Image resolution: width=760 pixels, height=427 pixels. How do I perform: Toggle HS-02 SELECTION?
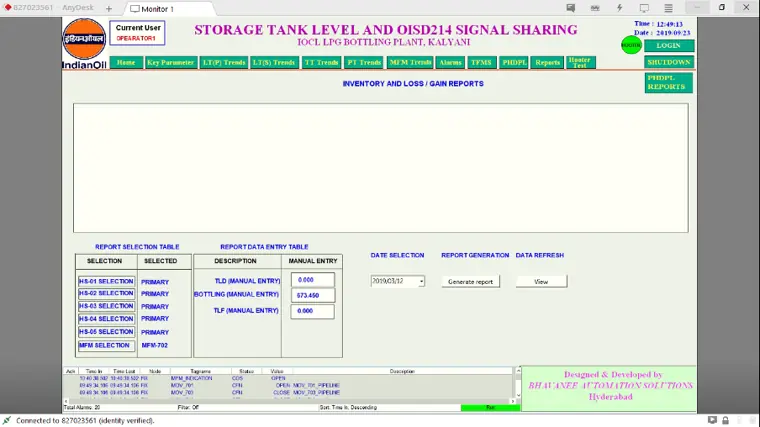[106, 293]
